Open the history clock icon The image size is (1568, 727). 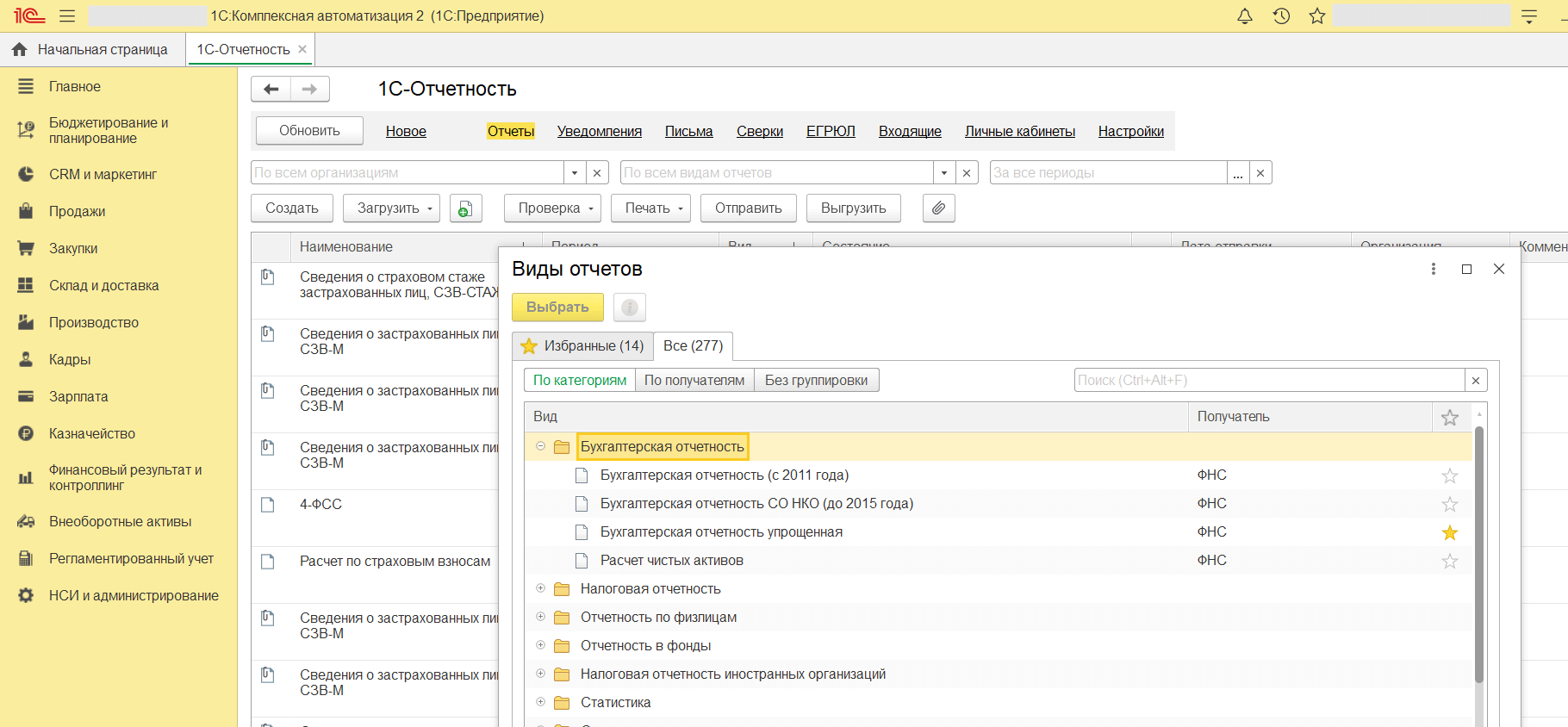[1281, 16]
